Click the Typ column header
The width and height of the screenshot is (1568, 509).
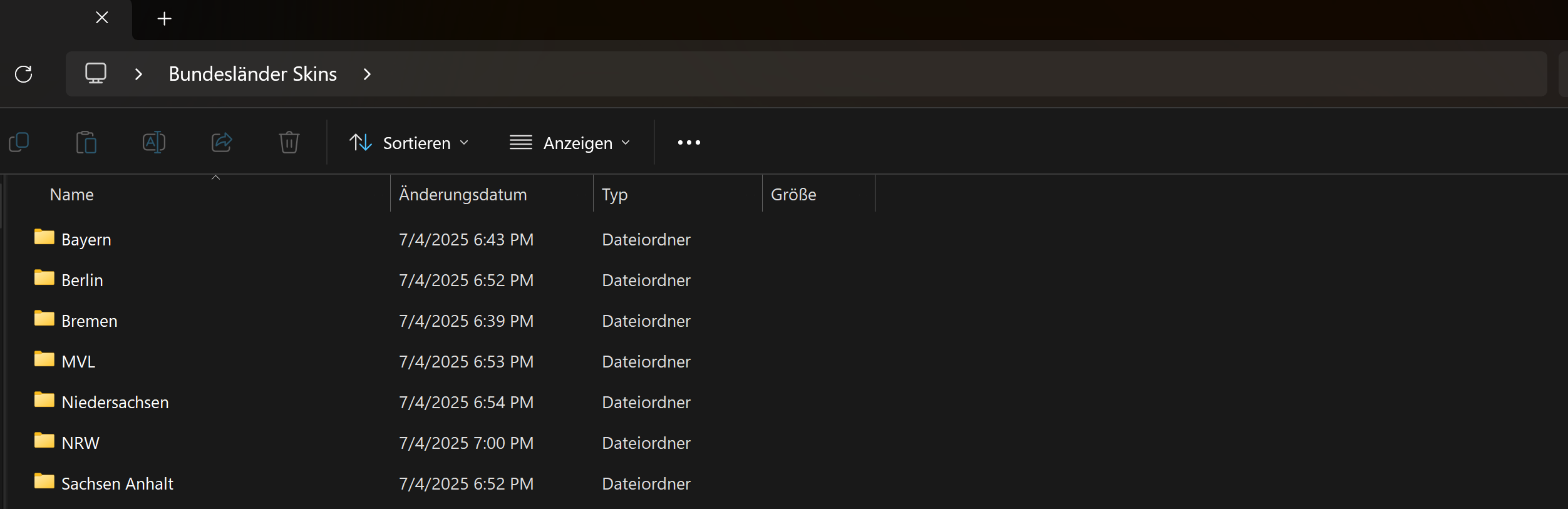coord(614,195)
